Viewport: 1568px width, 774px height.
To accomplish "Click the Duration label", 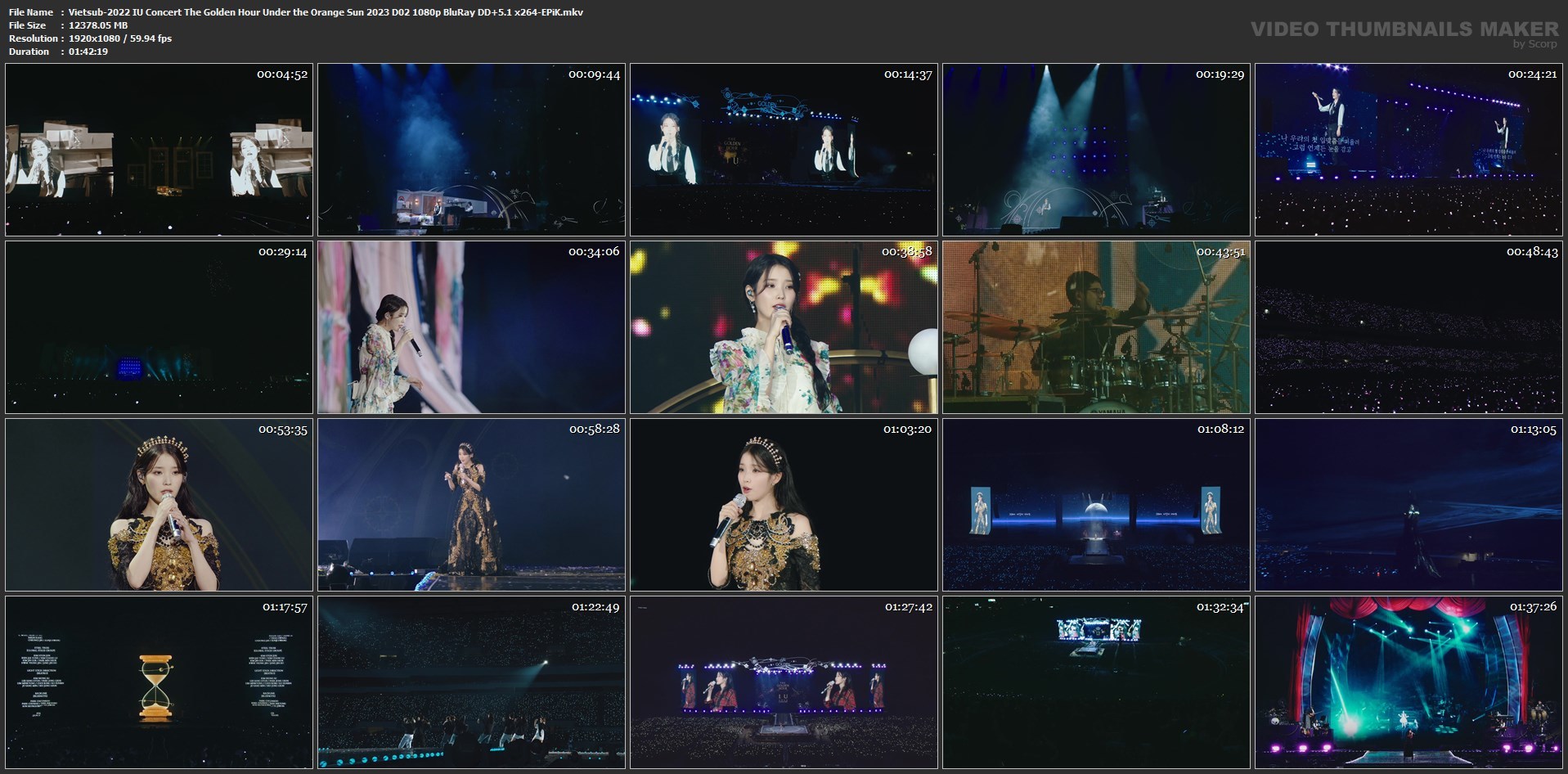I will (x=29, y=52).
